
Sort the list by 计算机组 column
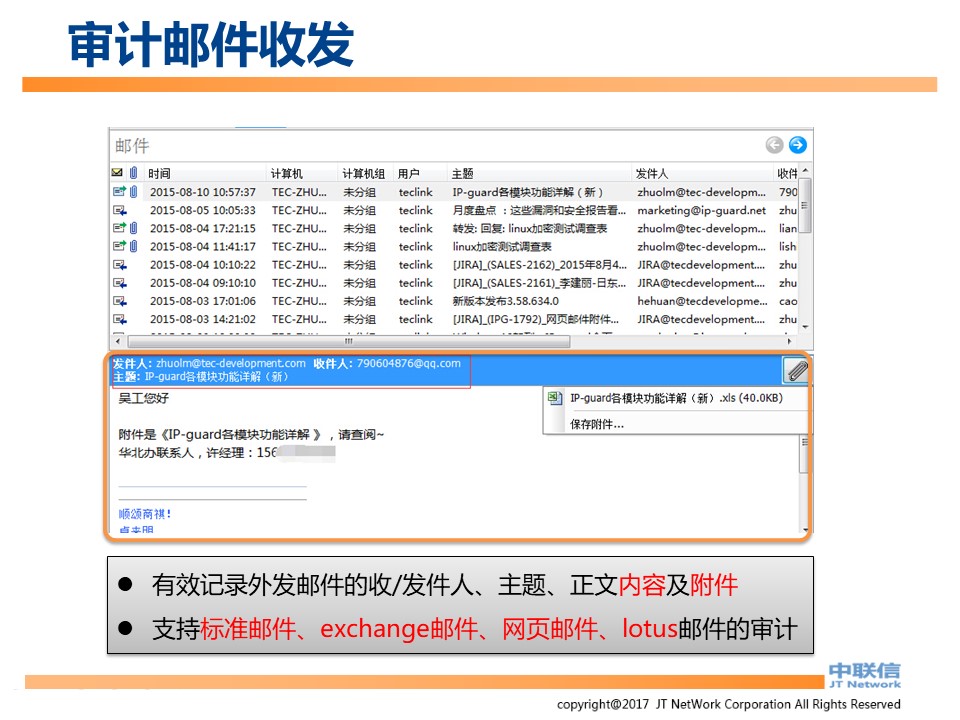(x=365, y=174)
